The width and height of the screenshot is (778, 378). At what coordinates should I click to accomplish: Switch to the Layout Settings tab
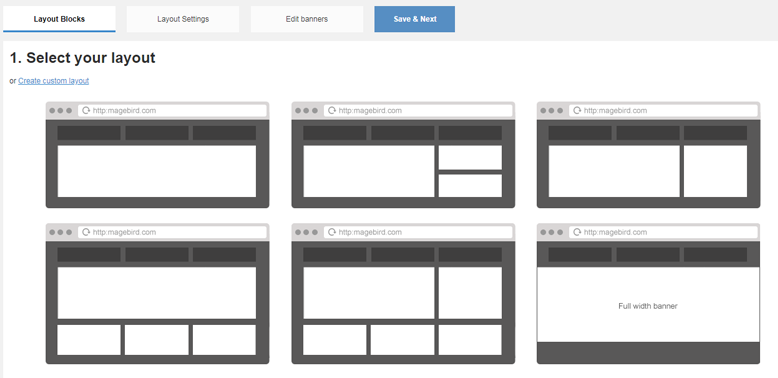183,19
